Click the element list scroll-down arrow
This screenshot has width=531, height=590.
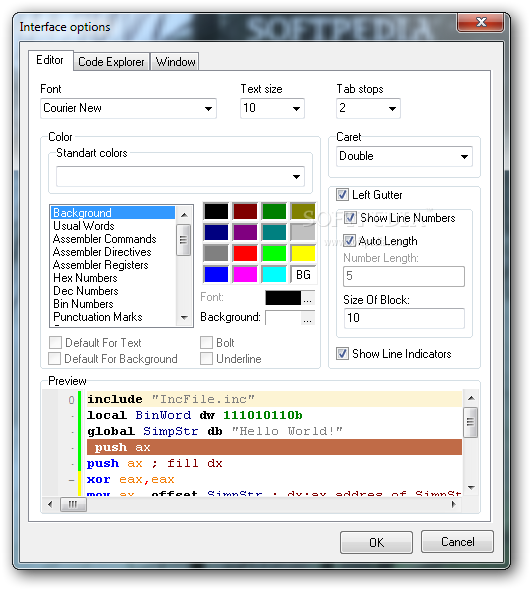coord(184,318)
